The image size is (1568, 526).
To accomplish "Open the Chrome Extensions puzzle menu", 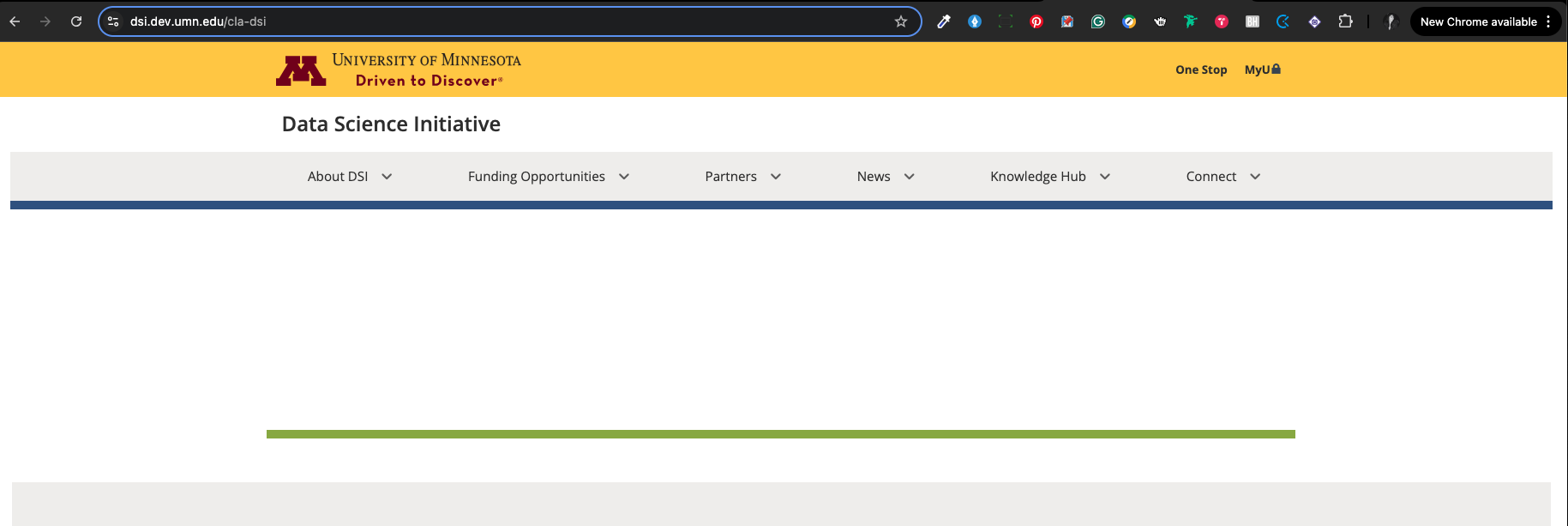I will click(1345, 21).
